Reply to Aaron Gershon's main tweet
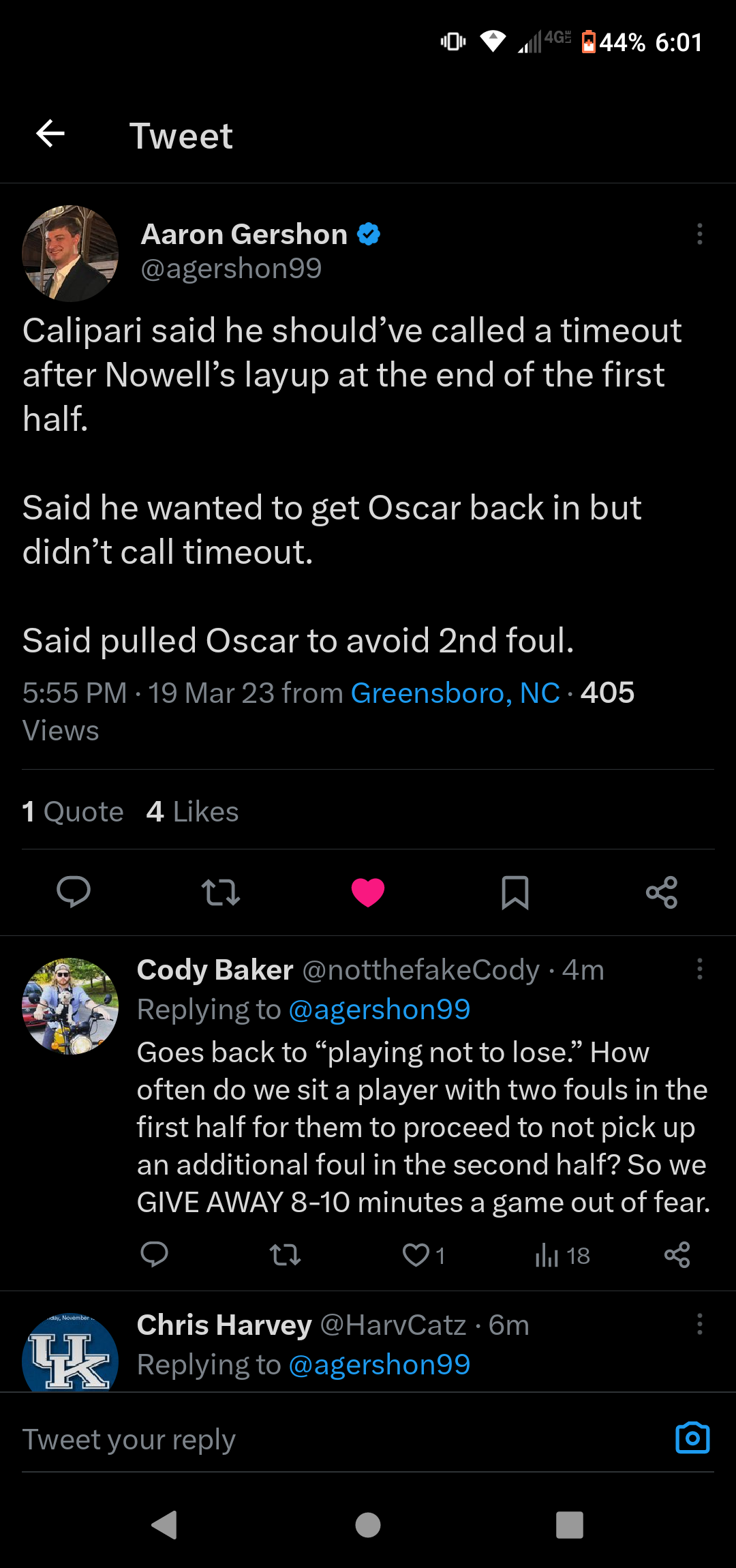 [74, 892]
